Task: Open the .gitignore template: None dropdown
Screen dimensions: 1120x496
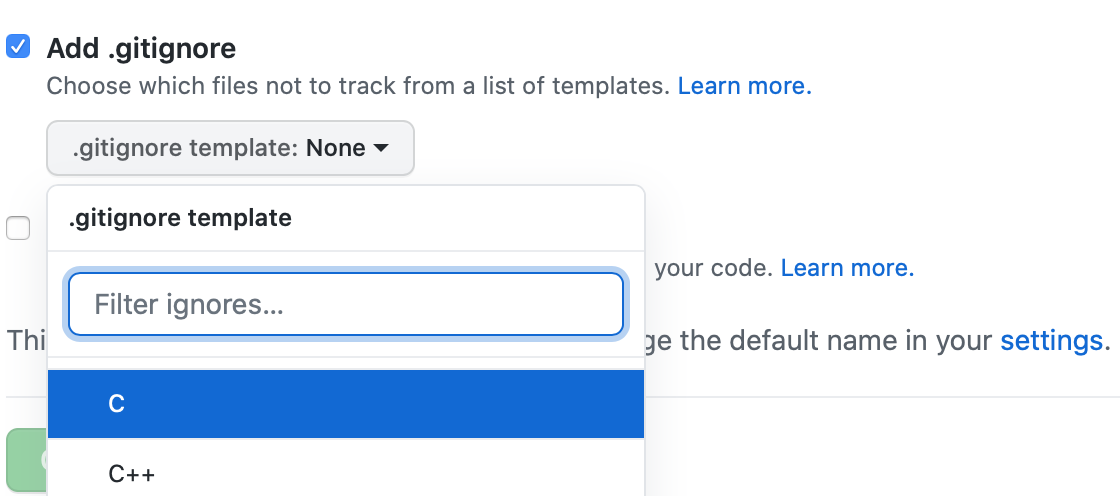Action: pos(230,149)
